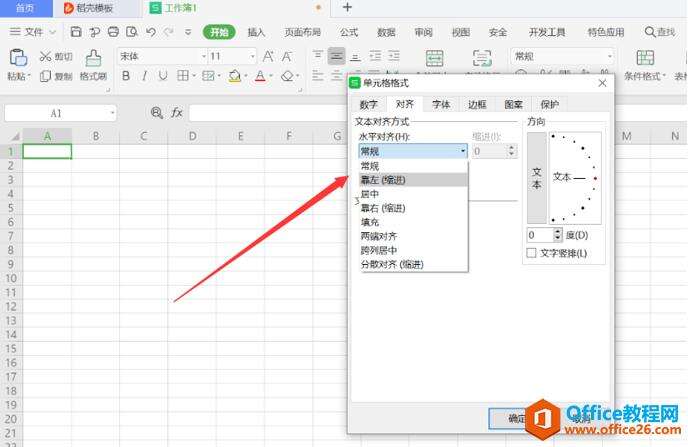This screenshot has height=447, width=688.
Task: Choose 分散对齐 (缩进) from the list
Action: click(413, 264)
